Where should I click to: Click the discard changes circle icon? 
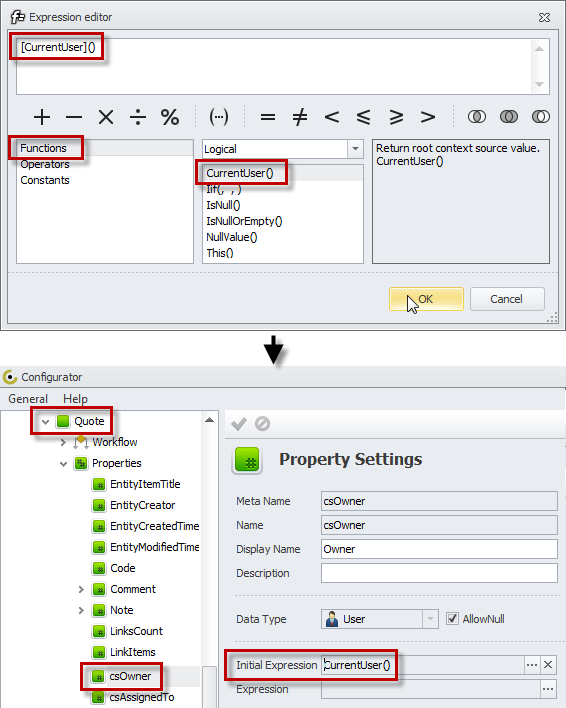pos(262,424)
